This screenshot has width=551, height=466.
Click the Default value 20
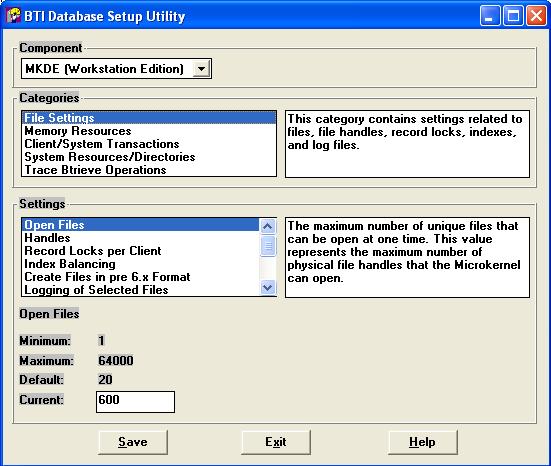click(x=105, y=380)
